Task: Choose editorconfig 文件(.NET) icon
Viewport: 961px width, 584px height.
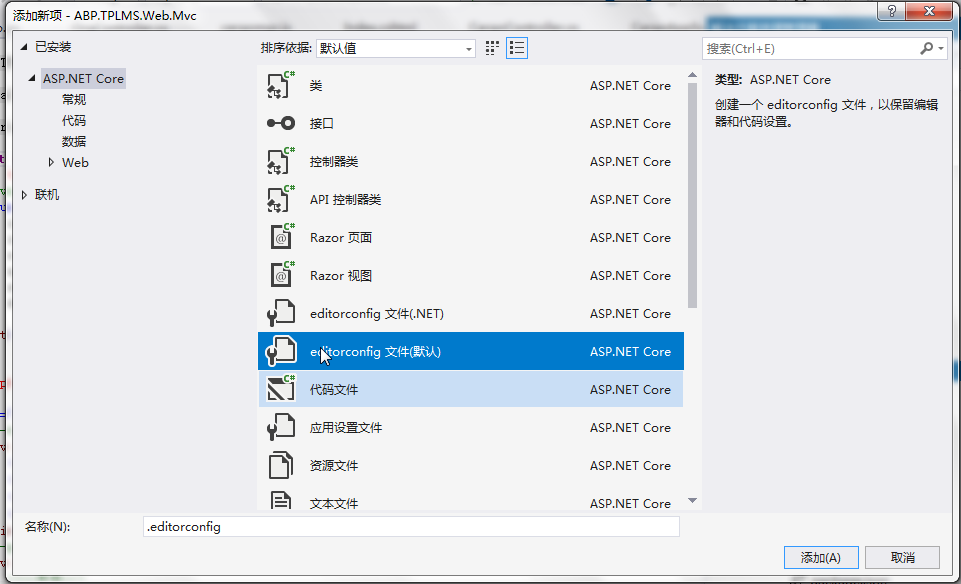Action: tap(281, 313)
